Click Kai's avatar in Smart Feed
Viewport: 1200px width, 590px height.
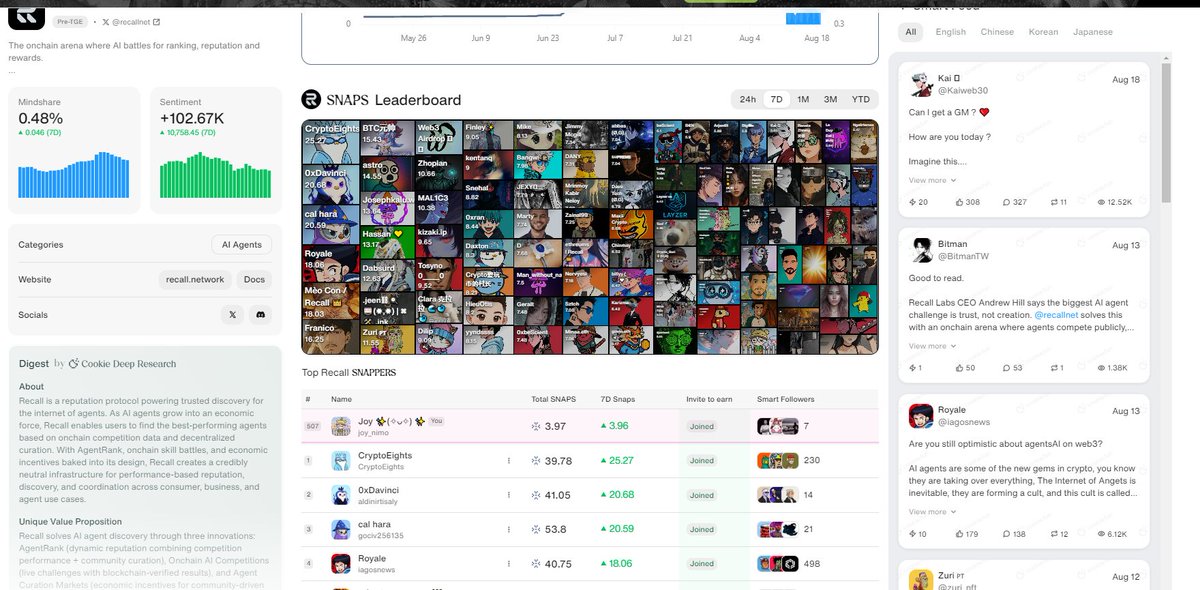click(x=920, y=83)
